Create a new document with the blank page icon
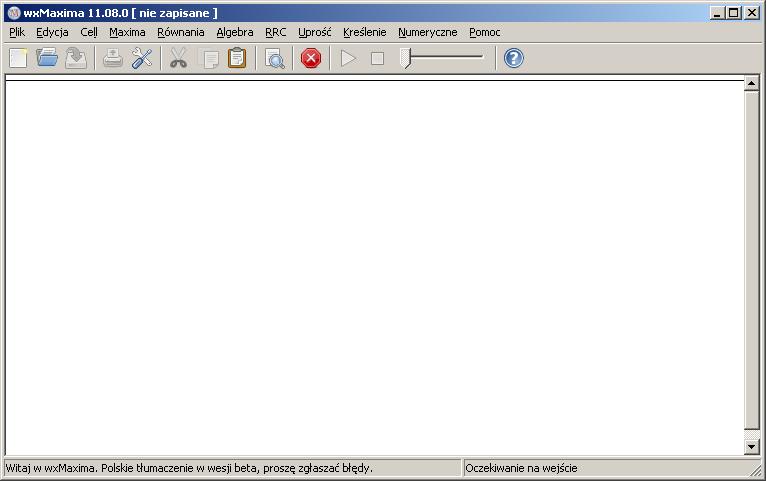The width and height of the screenshot is (766, 481). [x=19, y=58]
